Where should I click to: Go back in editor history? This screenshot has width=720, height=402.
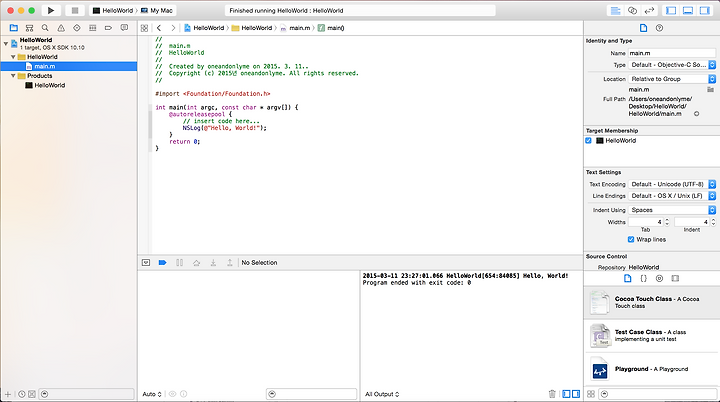[159, 28]
